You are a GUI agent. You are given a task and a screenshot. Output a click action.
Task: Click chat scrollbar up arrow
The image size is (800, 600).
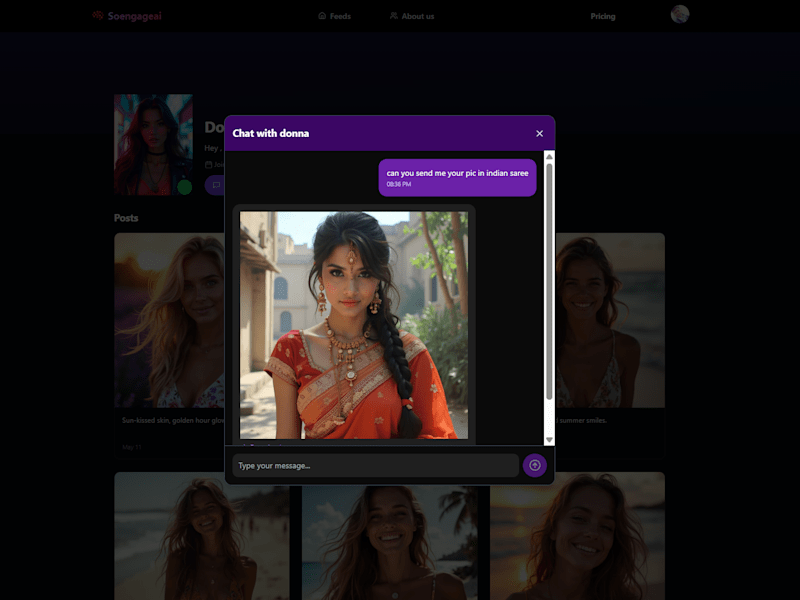pos(549,157)
